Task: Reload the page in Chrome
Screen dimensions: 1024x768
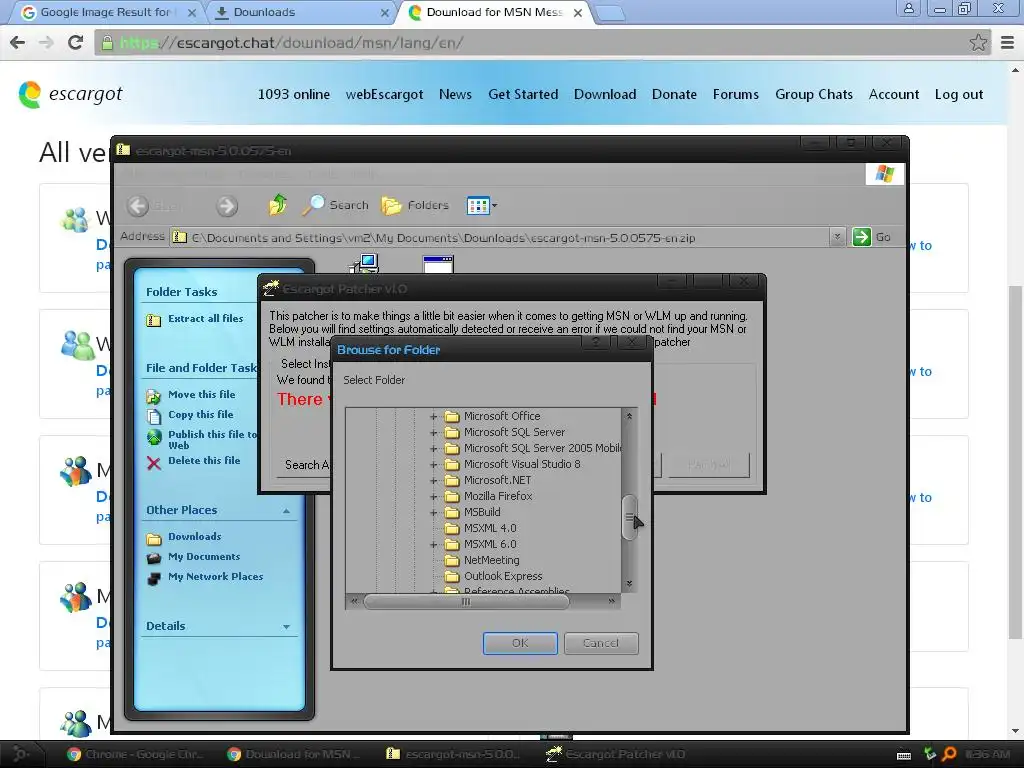Action: (x=75, y=42)
